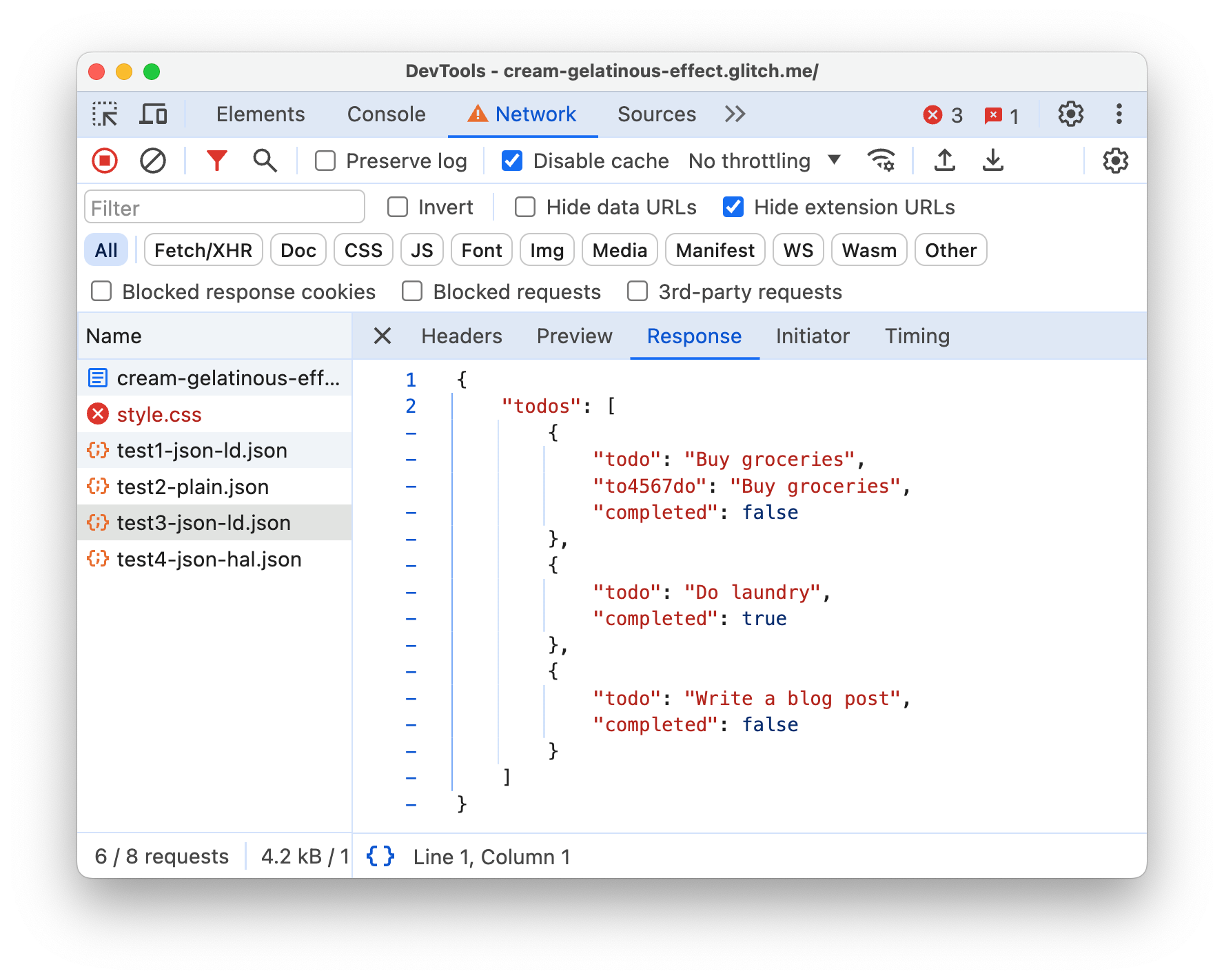Screen dimensions: 1224x980
Task: Expand the hidden panels chevron
Action: coord(734,114)
